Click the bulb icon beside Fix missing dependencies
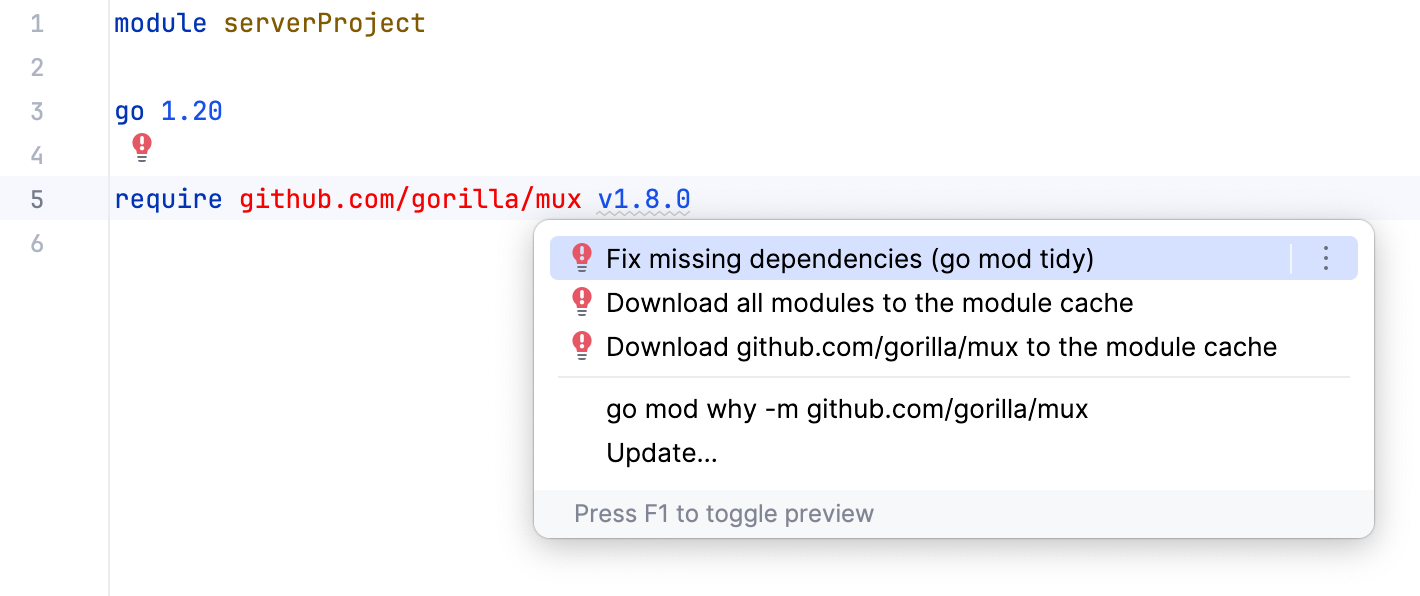The image size is (1420, 596). tap(581, 258)
